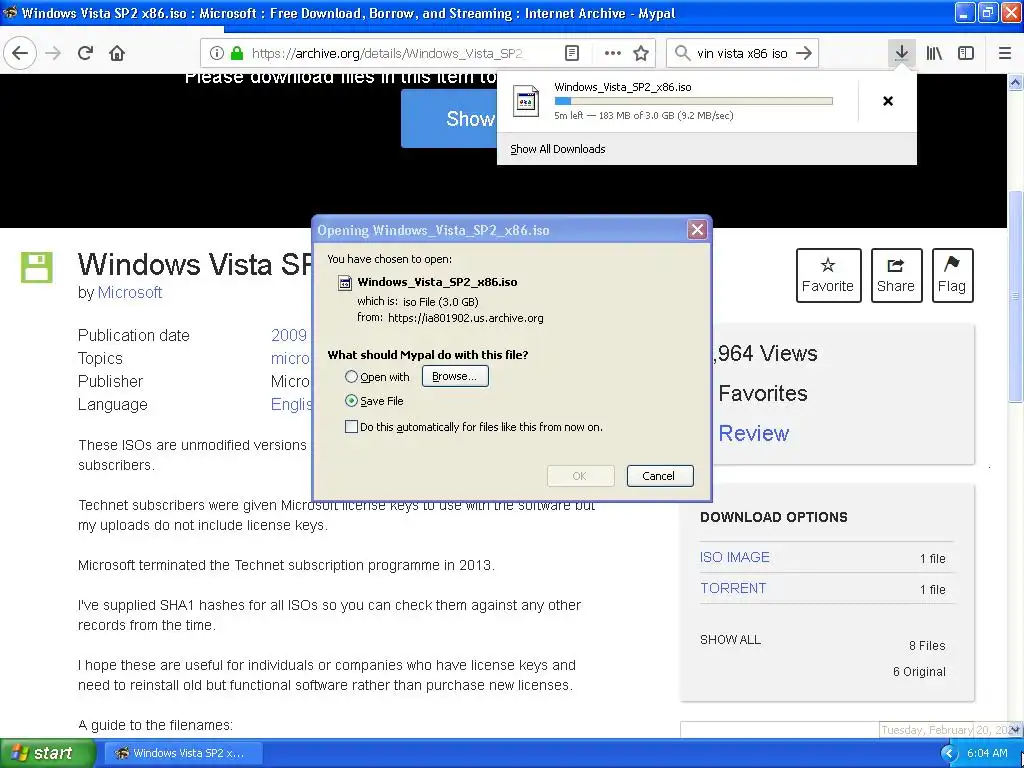Show sidebars toolbar icon

click(966, 53)
